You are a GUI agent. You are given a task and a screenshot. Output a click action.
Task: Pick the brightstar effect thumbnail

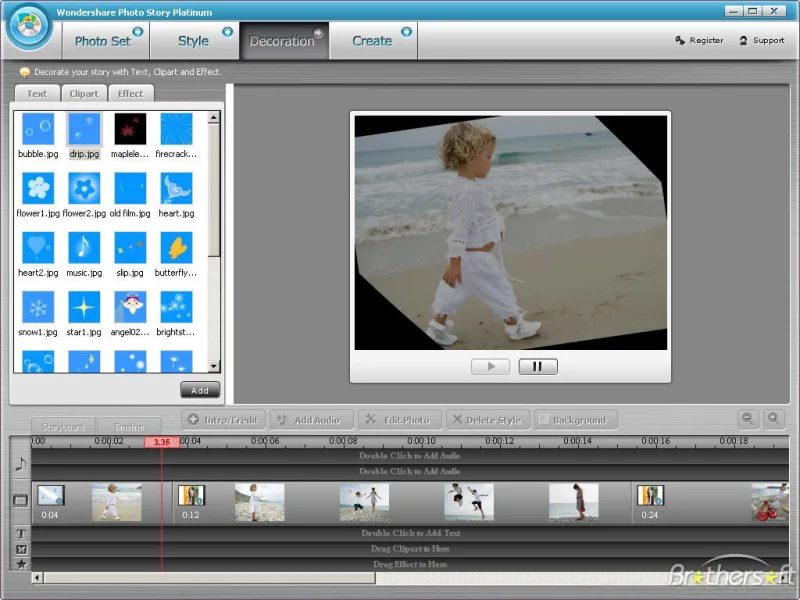point(177,307)
